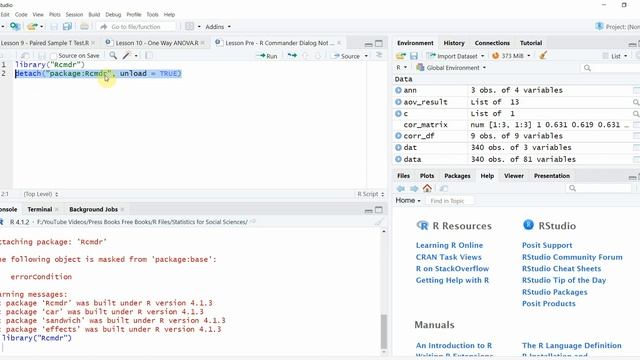Go forward in Help pane history
640x360 pixels.
[414, 188]
